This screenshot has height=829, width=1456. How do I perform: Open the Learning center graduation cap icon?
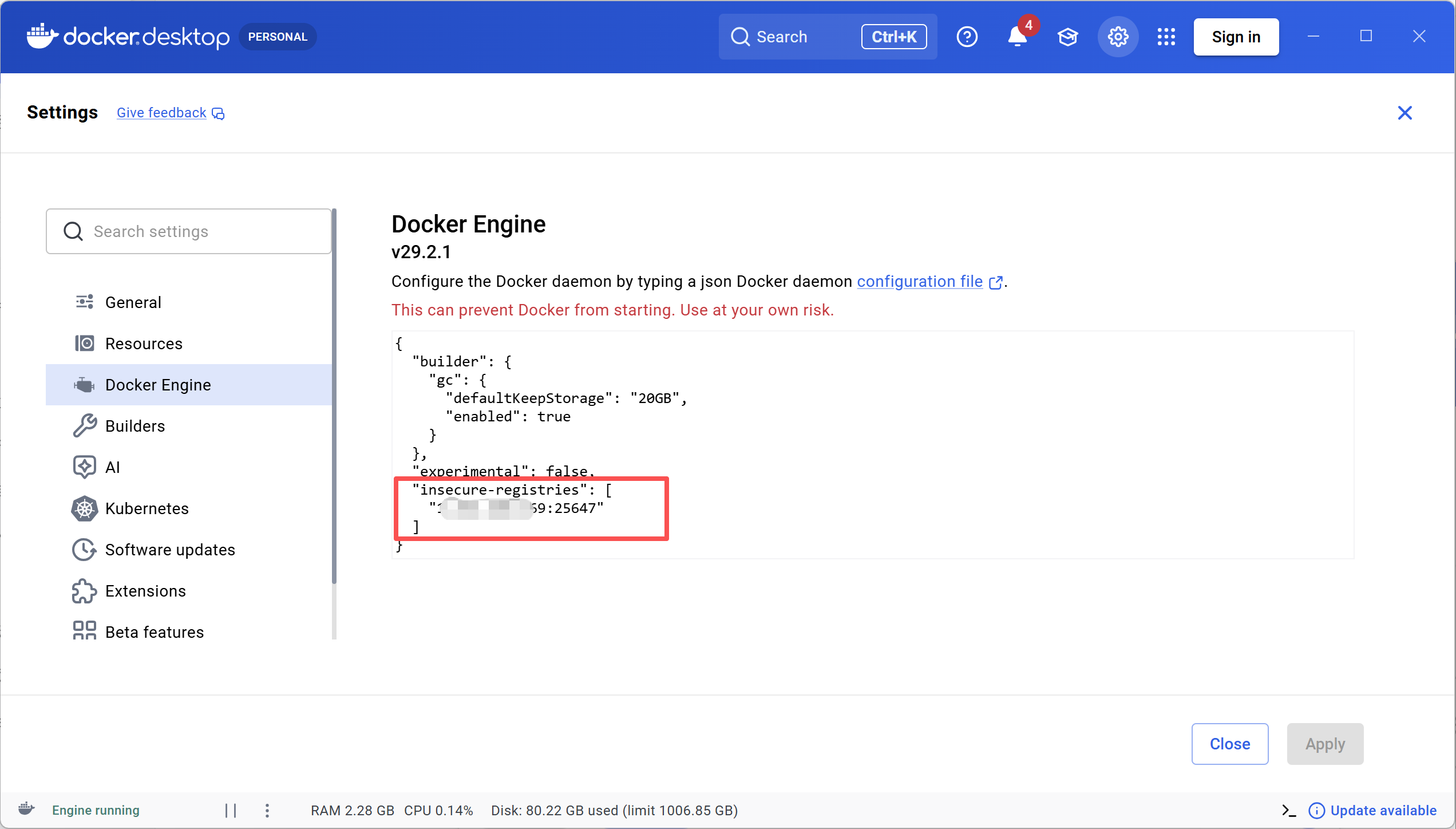pos(1067,37)
